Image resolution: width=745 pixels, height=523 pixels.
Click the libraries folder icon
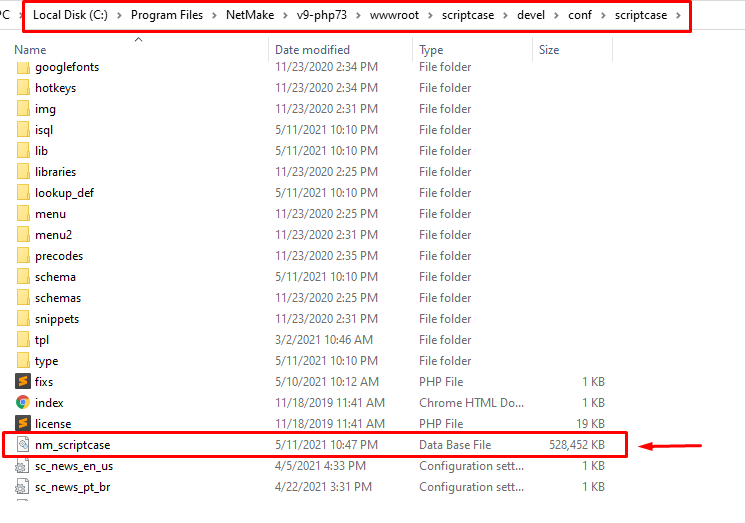(23, 171)
